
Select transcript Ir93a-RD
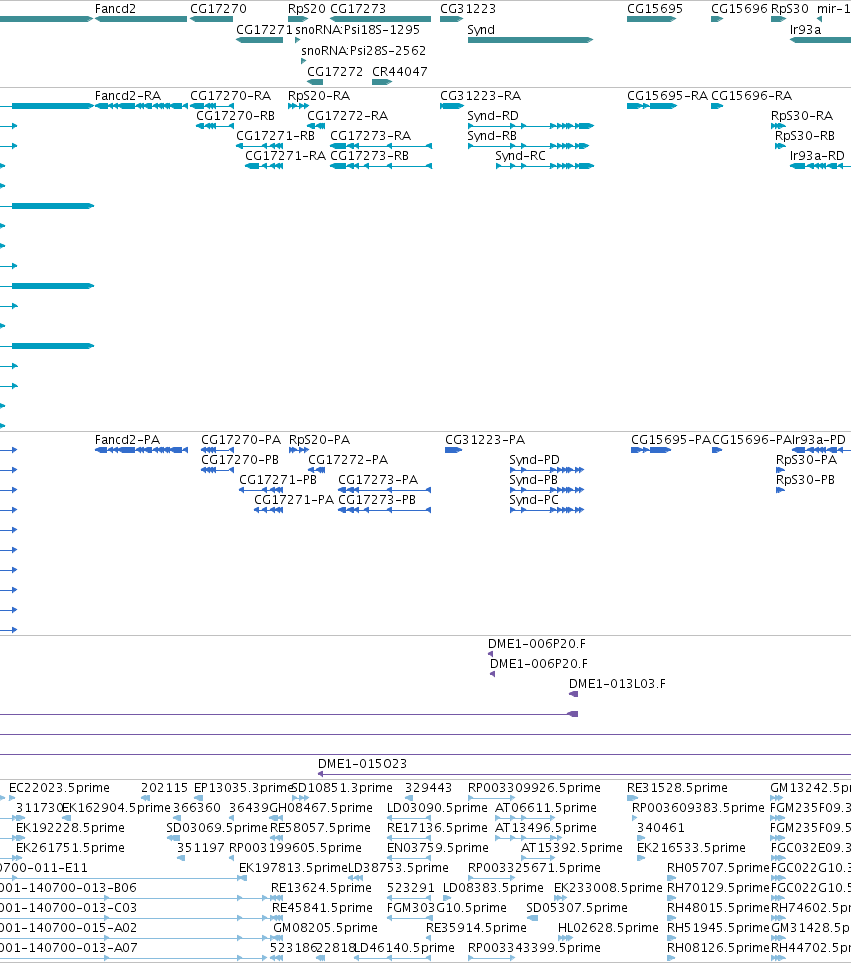point(817,156)
